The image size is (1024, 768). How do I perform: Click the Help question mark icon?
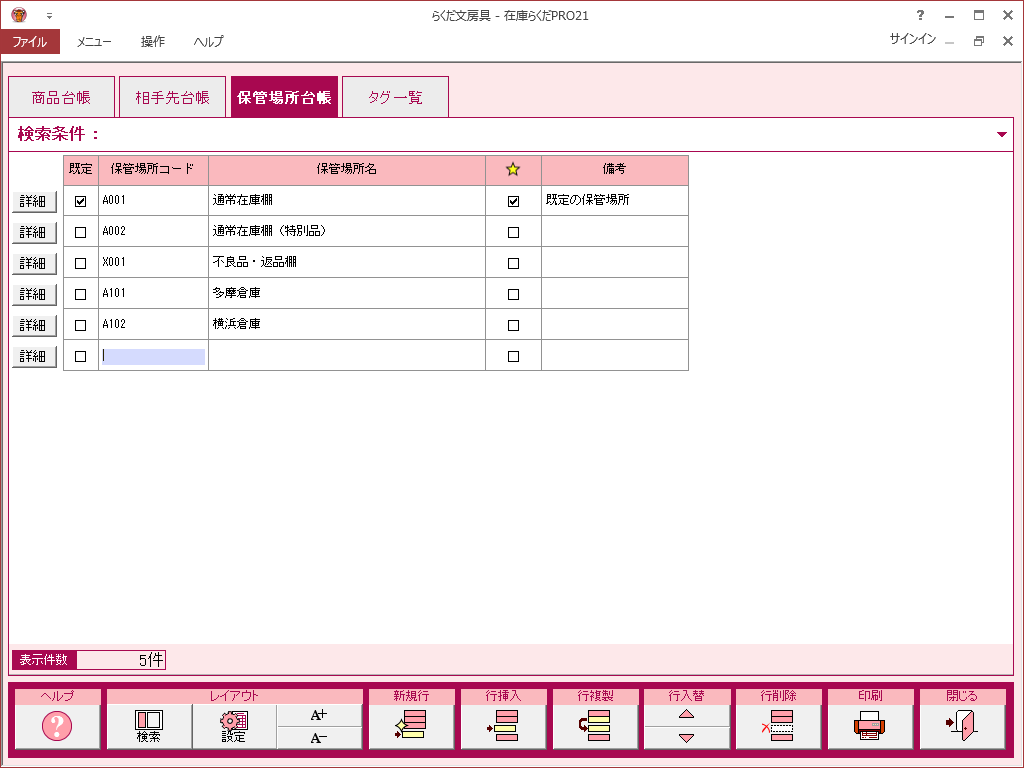[x=57, y=726]
